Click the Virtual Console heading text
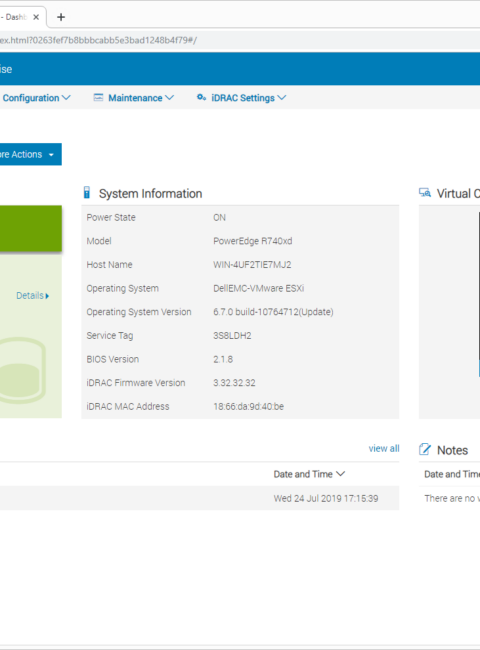This screenshot has width=480, height=650. tap(458, 194)
